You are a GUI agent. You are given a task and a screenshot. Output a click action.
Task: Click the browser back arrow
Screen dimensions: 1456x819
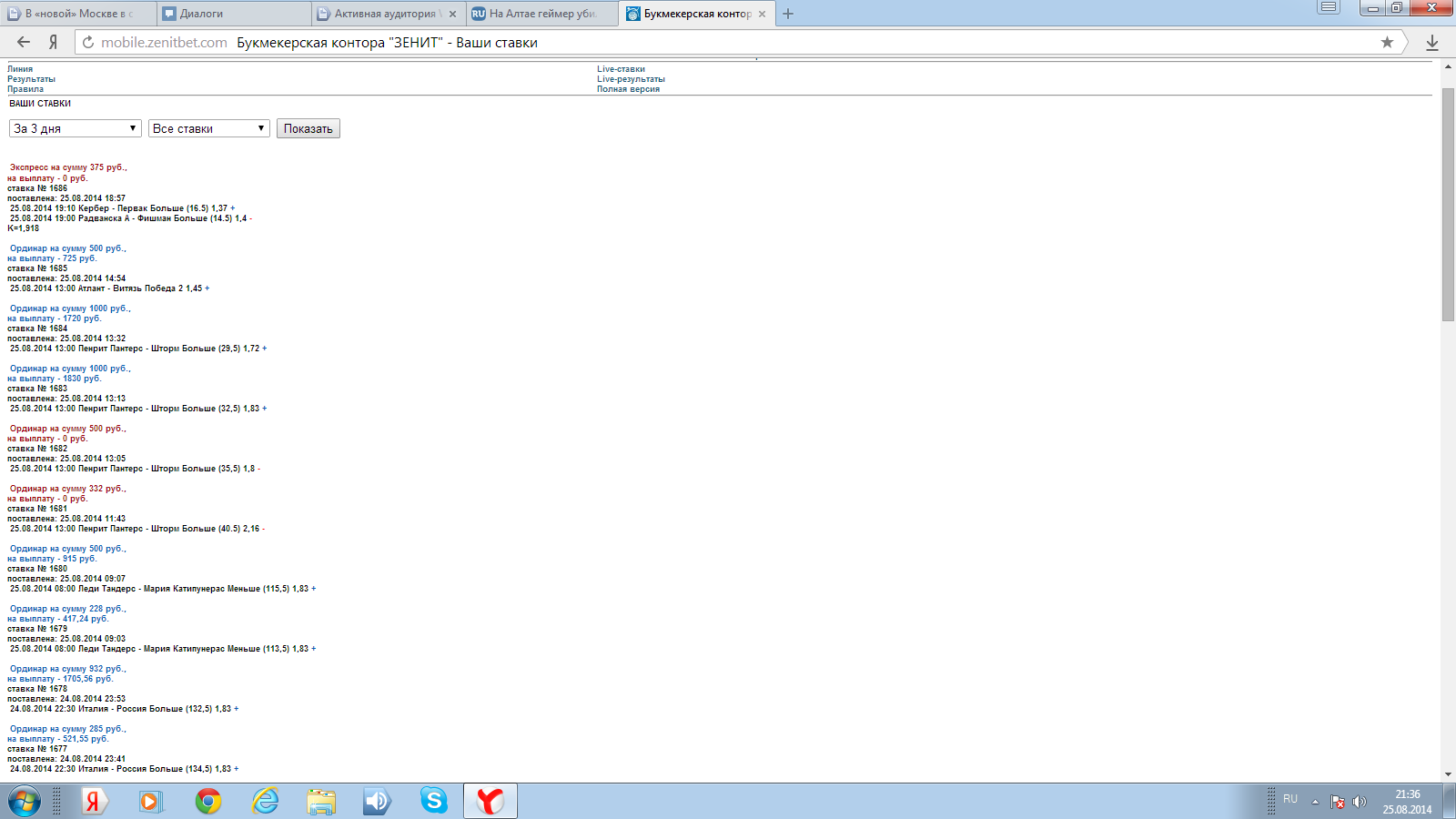pos(24,42)
